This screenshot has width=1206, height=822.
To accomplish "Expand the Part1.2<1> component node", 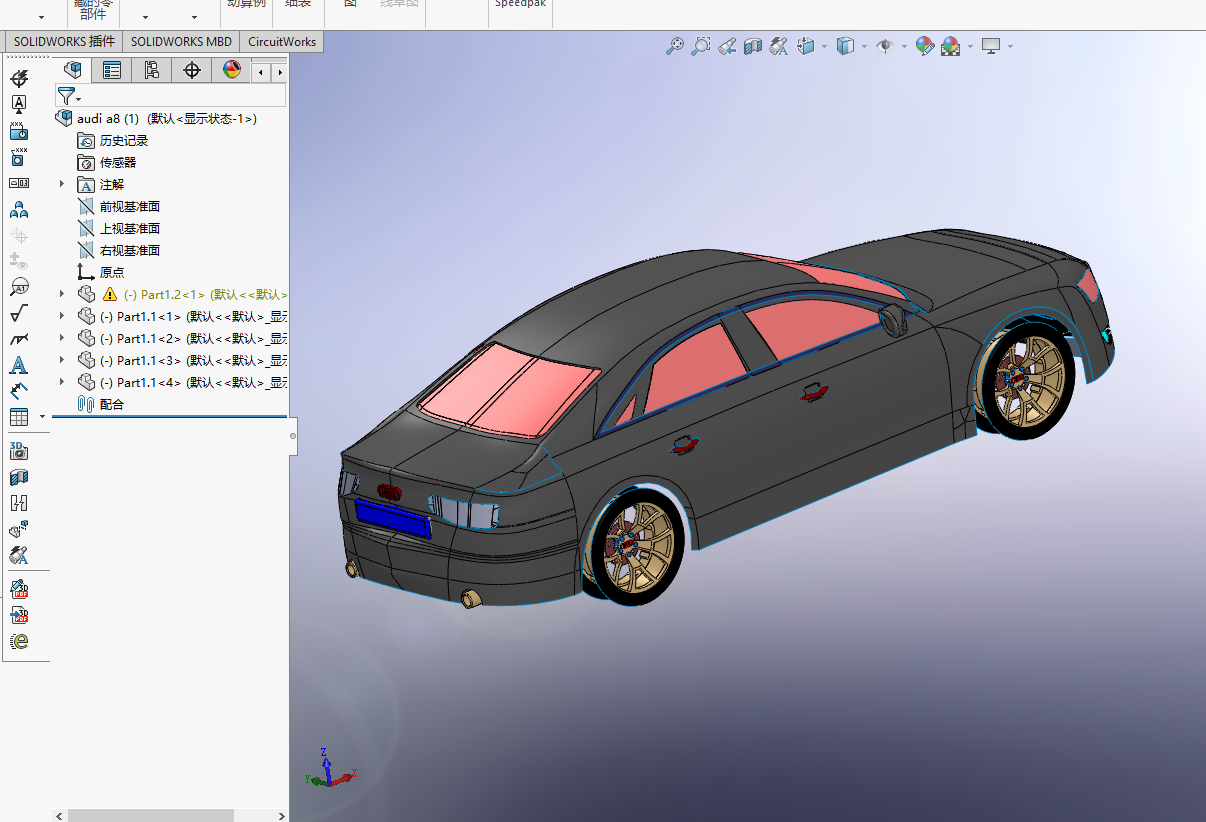I will (x=62, y=294).
